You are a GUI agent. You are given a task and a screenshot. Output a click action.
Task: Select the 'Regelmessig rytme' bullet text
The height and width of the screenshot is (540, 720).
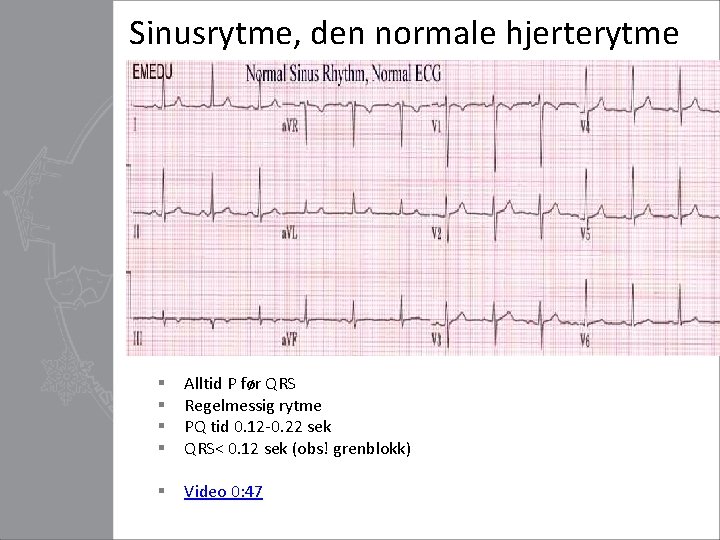coord(253,405)
